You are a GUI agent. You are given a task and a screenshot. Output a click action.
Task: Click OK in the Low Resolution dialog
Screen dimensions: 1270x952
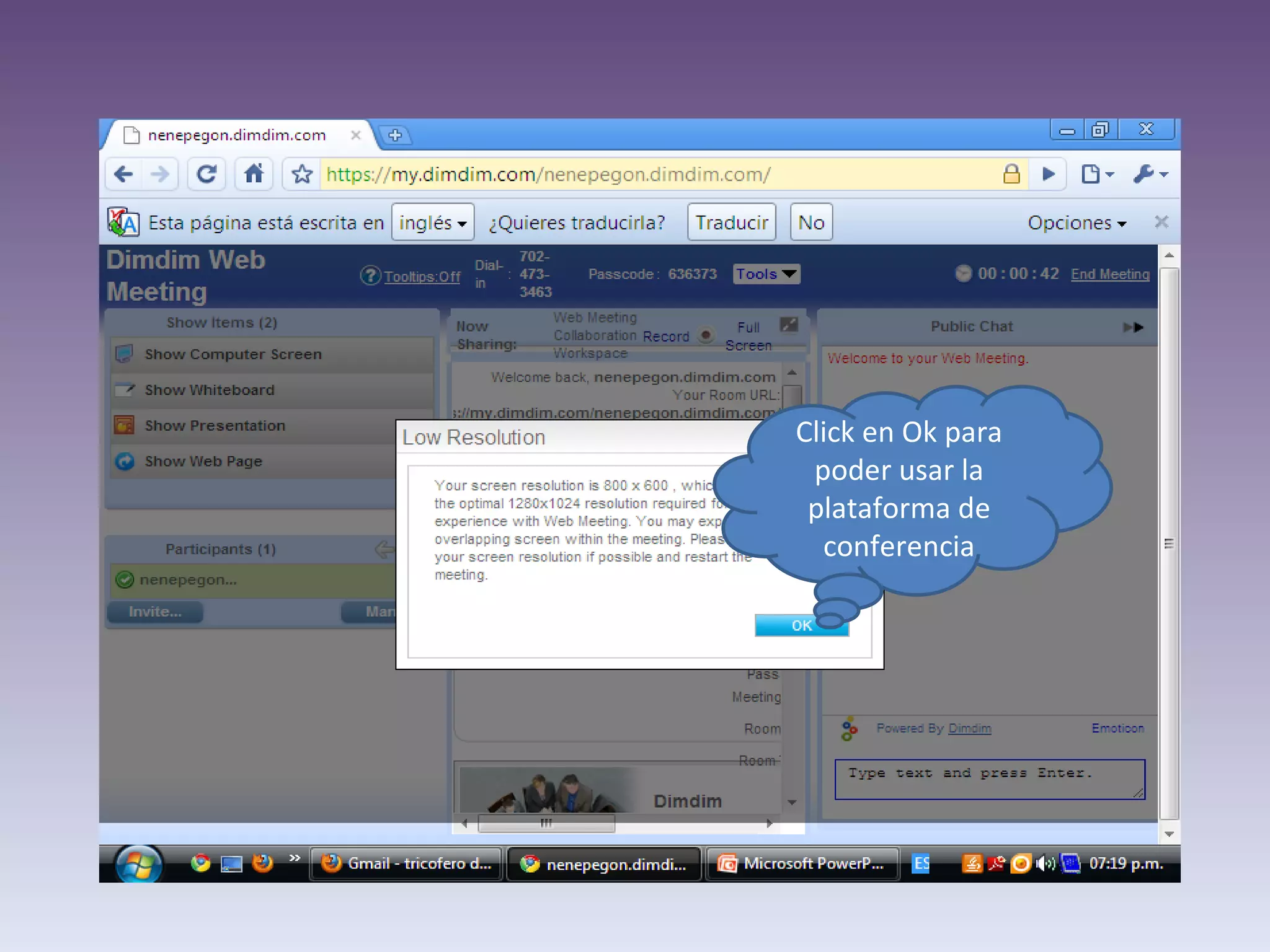coord(801,625)
